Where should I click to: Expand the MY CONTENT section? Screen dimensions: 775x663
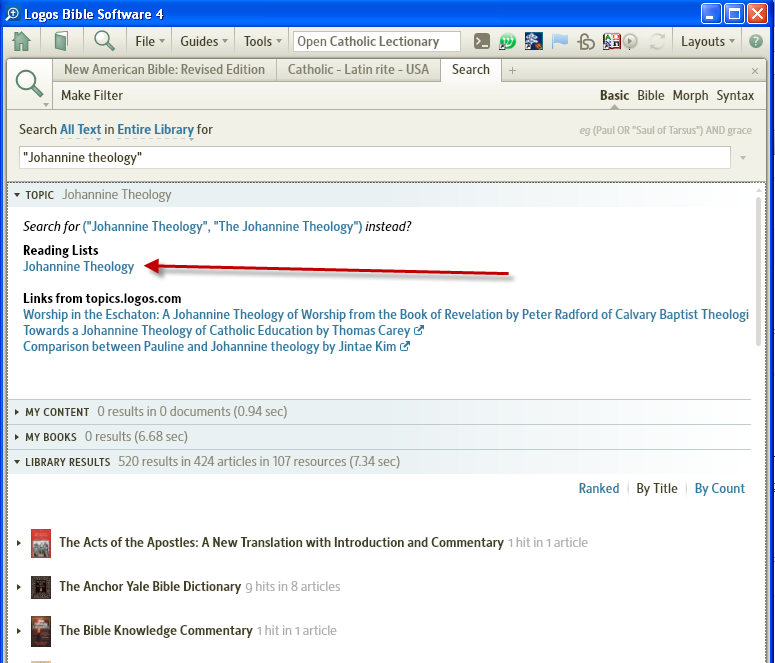[17, 412]
